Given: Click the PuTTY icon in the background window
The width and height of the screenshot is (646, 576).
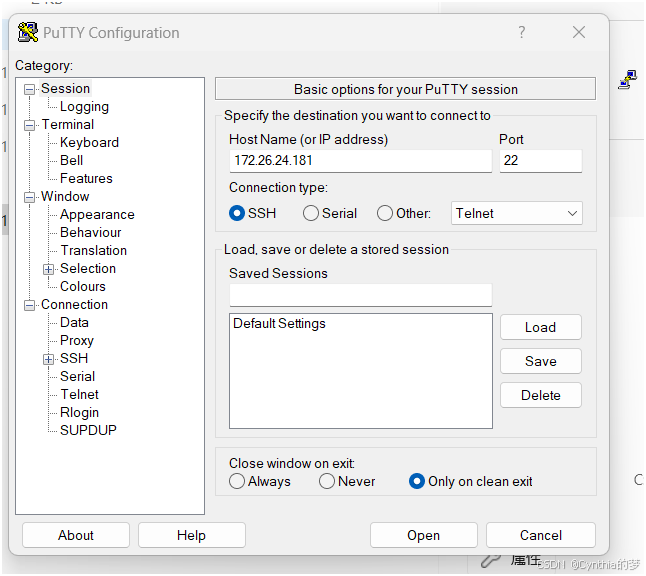Looking at the screenshot, I should click(x=628, y=80).
